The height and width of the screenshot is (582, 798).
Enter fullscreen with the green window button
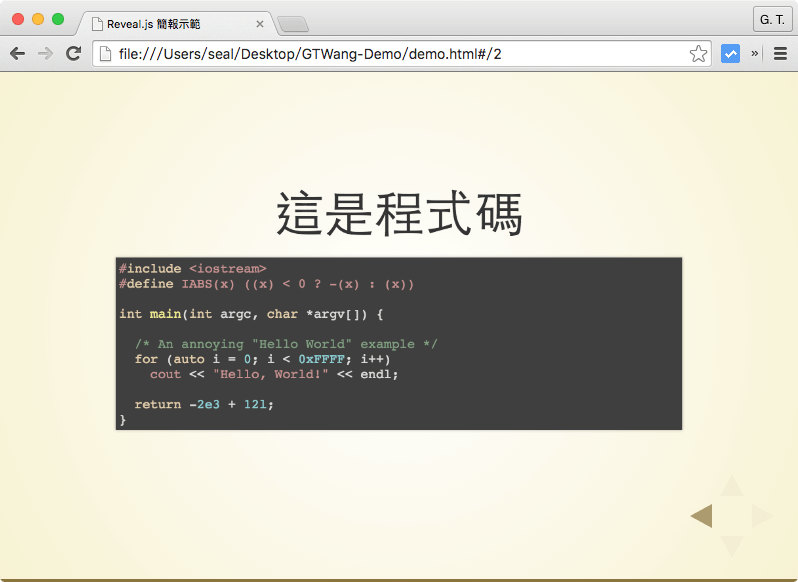pos(58,19)
